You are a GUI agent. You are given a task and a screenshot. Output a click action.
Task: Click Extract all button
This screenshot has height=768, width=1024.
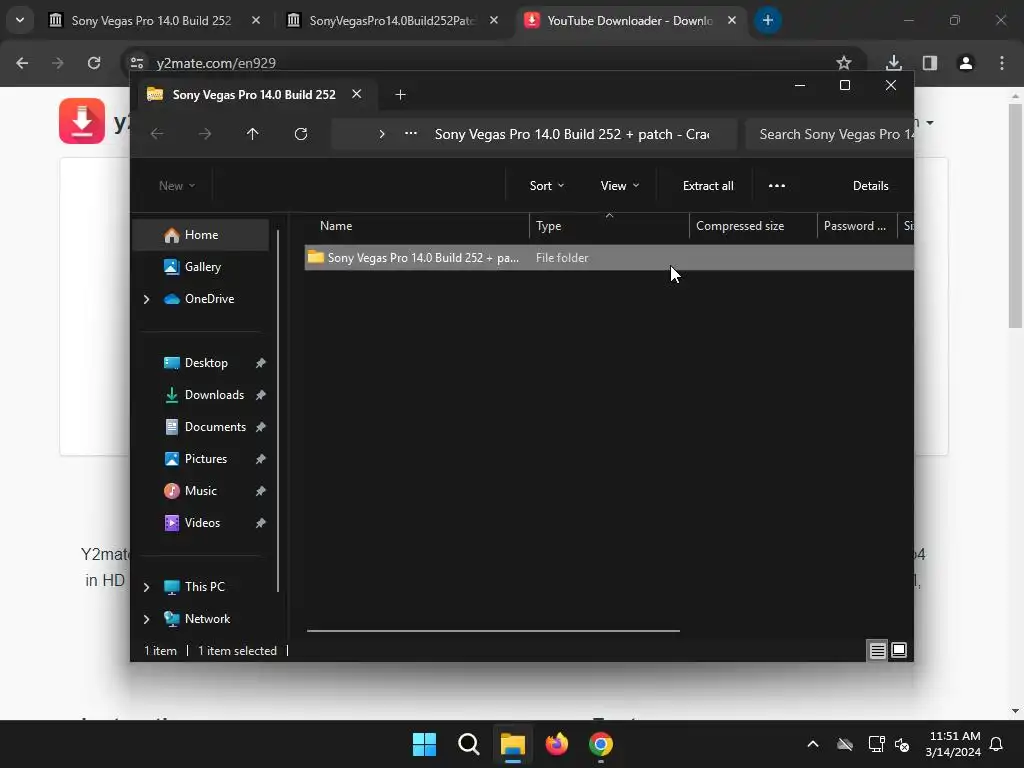pos(708,186)
